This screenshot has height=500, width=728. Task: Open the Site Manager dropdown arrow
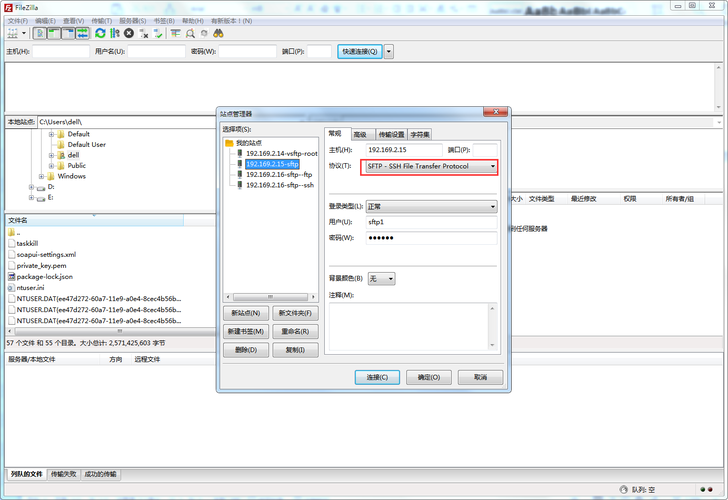24,33
